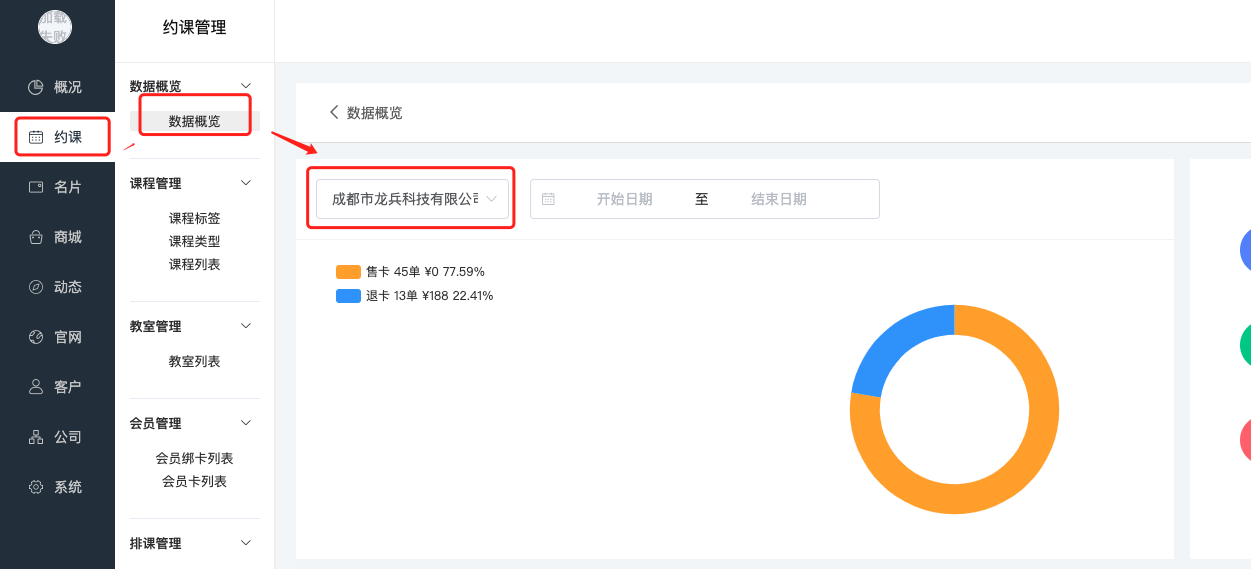Open the 成都市龙兵科技有限公司 company dropdown
This screenshot has height=569, width=1251.
412,199
